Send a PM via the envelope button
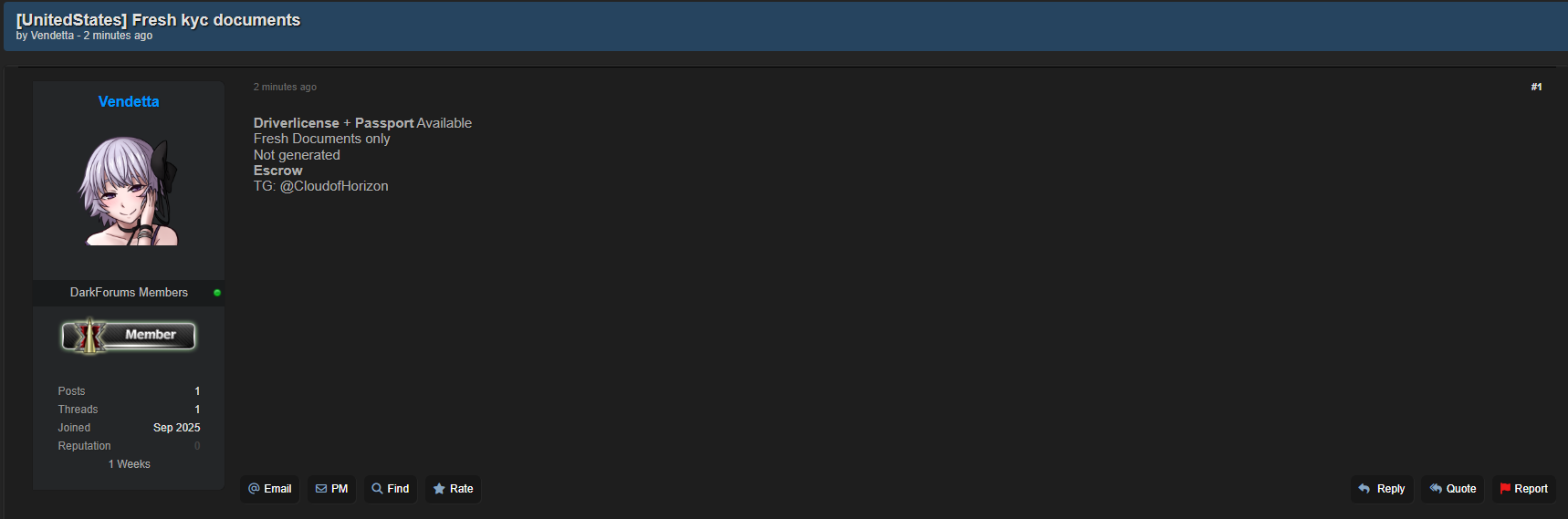Image resolution: width=1568 pixels, height=519 pixels. (x=331, y=489)
